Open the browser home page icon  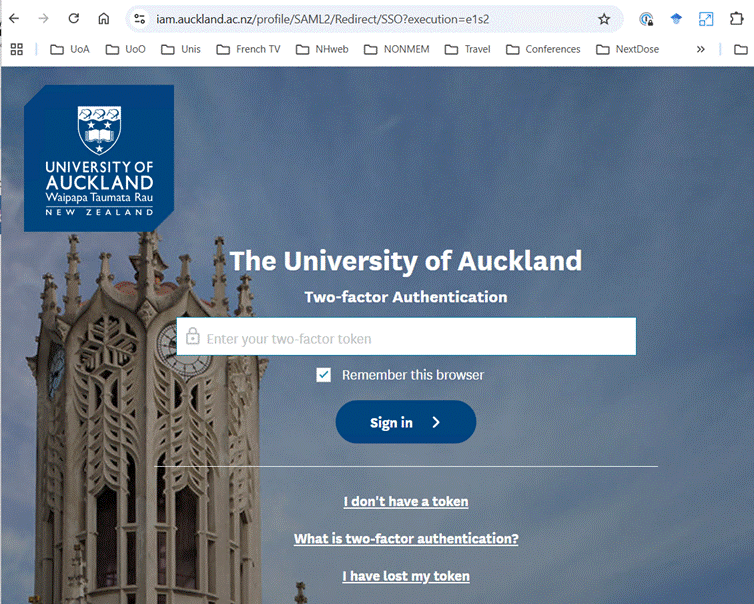point(103,19)
